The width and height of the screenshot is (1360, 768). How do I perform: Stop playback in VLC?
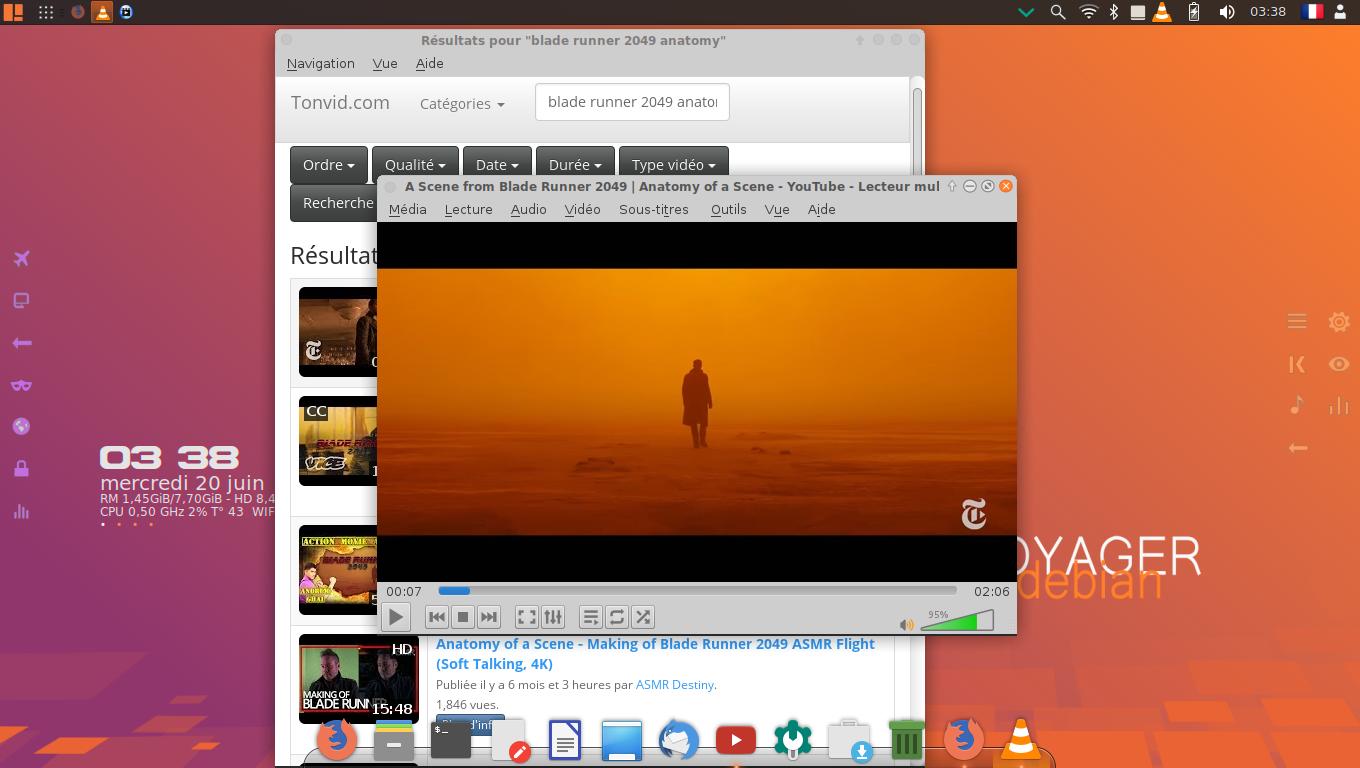462,617
